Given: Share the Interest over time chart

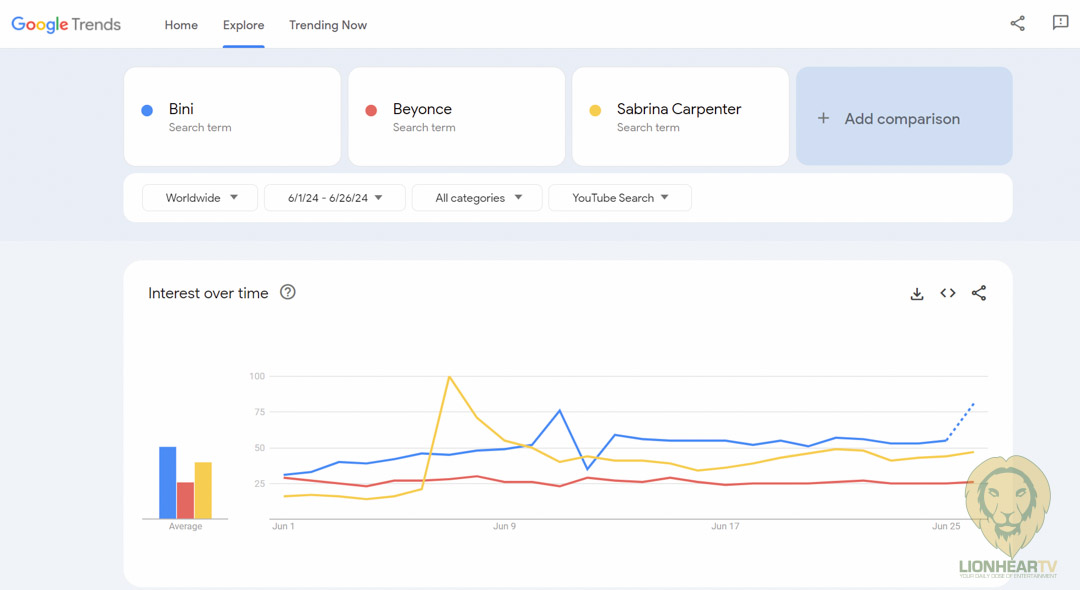Looking at the screenshot, I should click(x=978, y=293).
